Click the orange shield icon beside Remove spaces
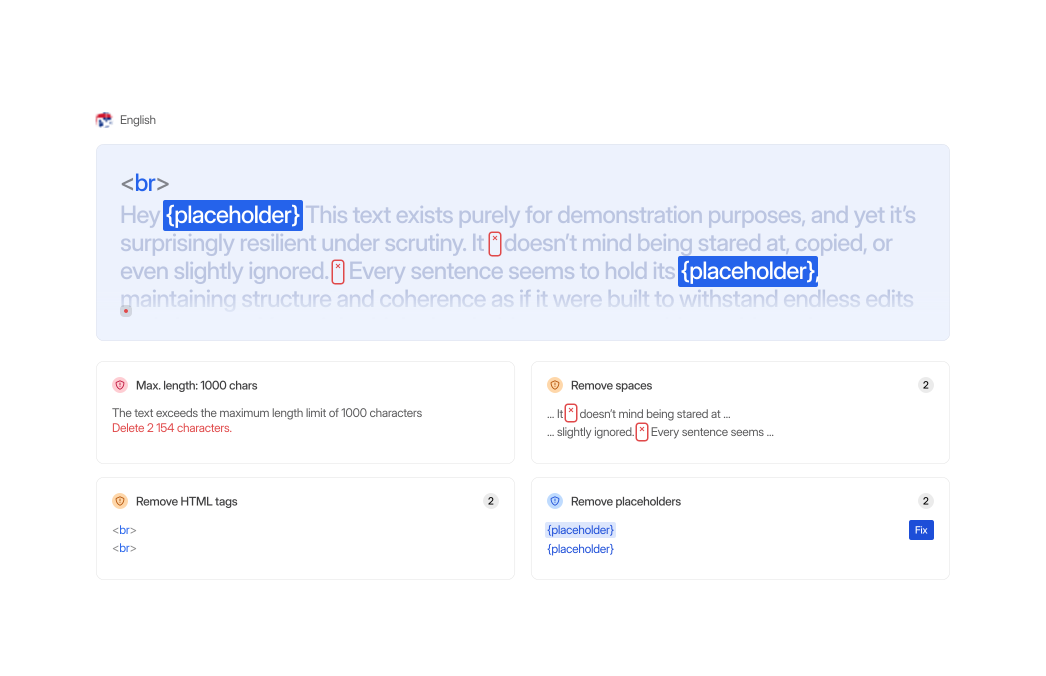This screenshot has height=676, width=1046. point(554,385)
